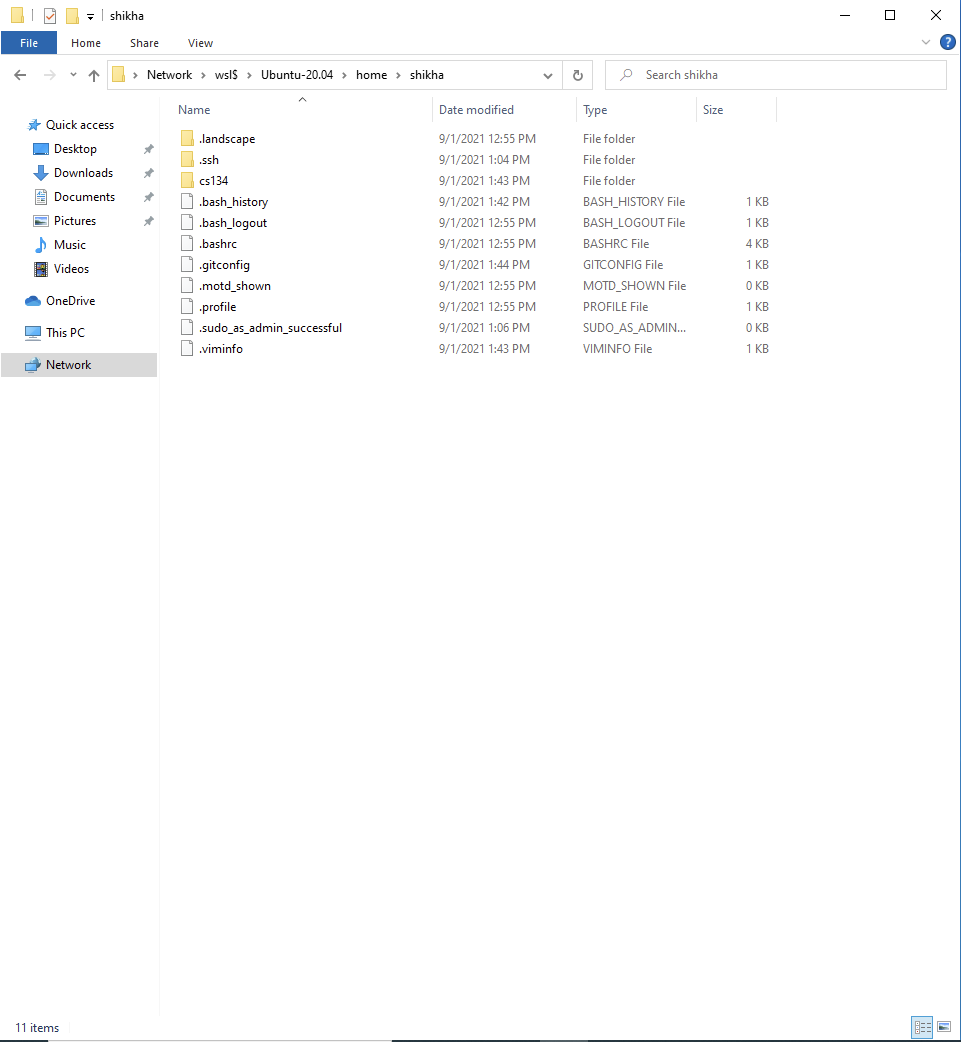Expand the ribbon with the chevron
The image size is (961, 1042).
point(926,43)
